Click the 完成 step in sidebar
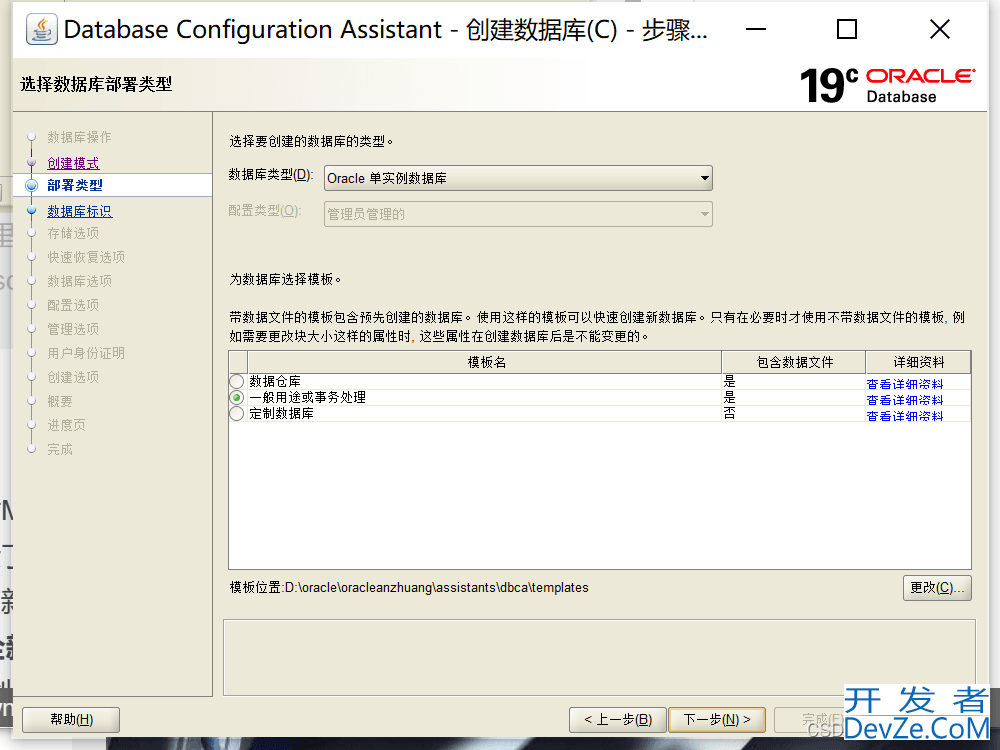 (60, 450)
